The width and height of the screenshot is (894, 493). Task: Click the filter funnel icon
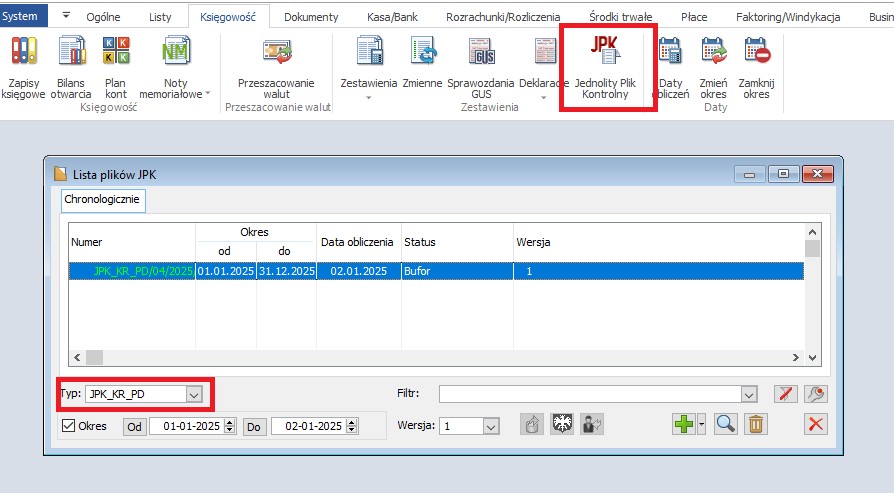pos(786,394)
